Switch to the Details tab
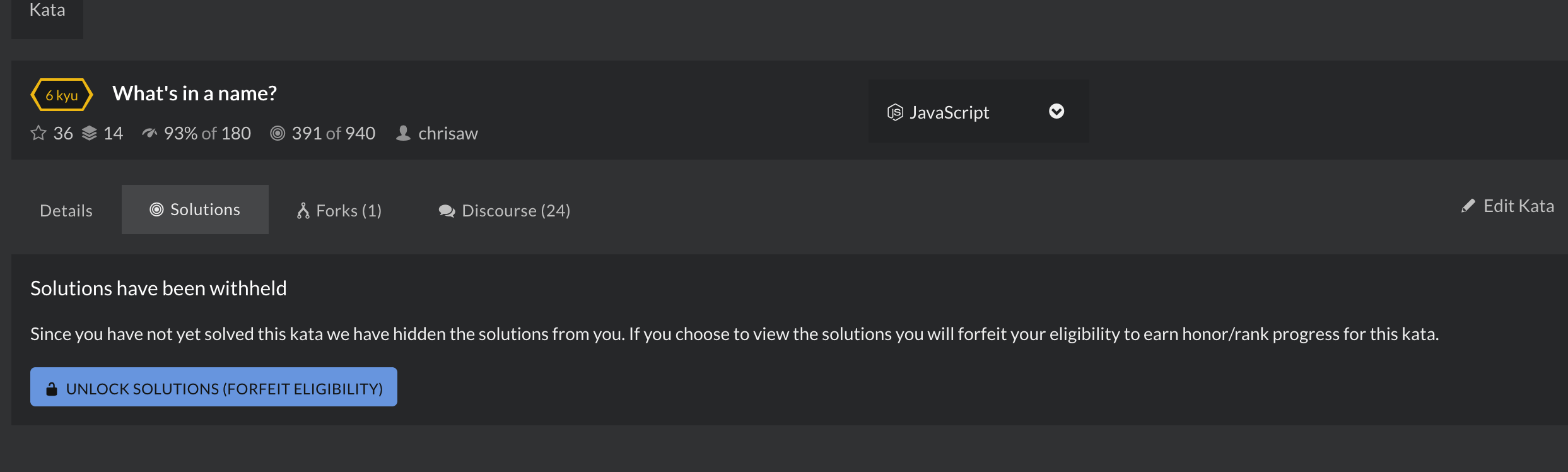The width and height of the screenshot is (1568, 472). point(65,210)
